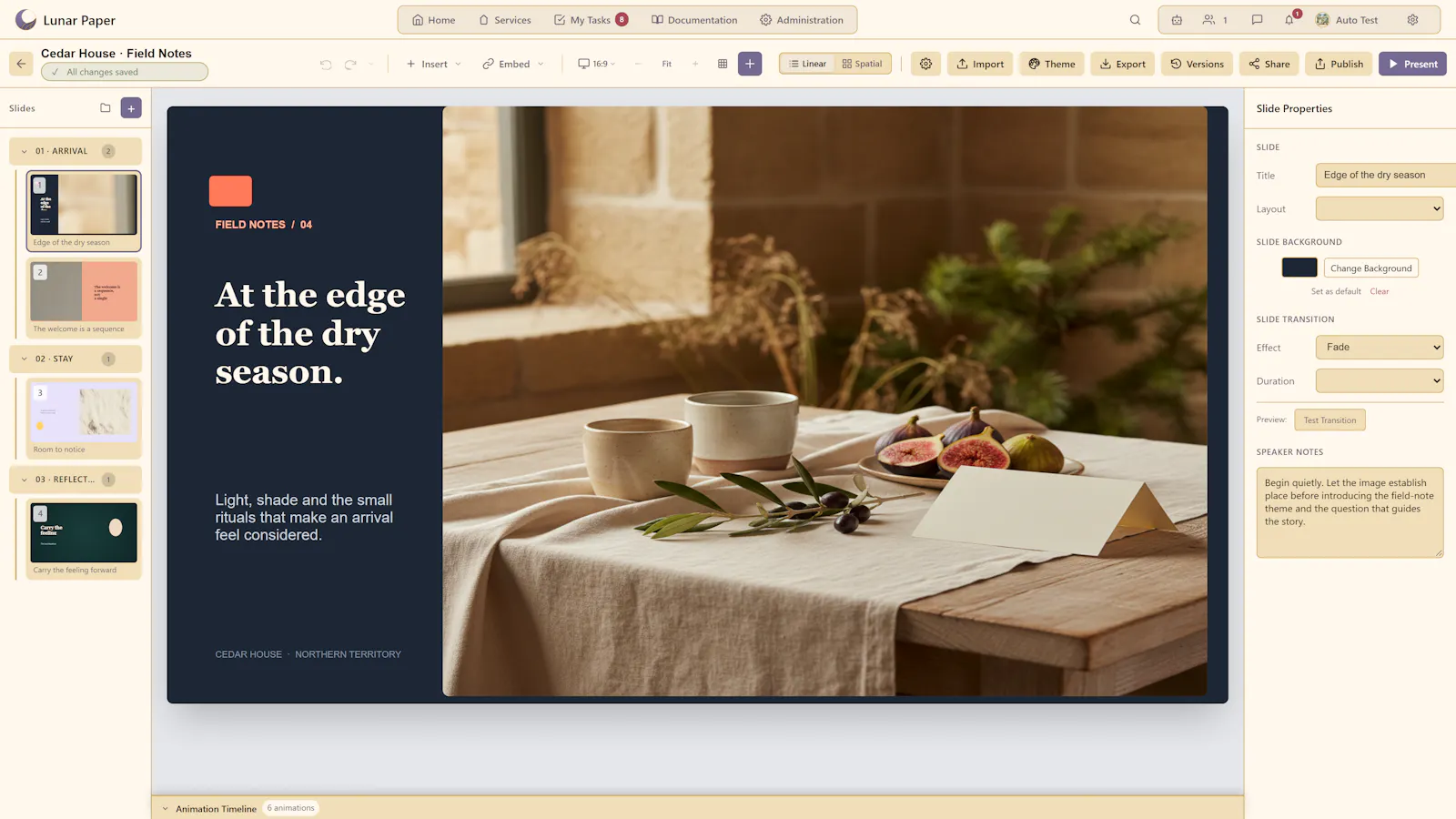Open the chat bubble comments icon
Screen dimensions: 1456x819
click(x=1257, y=20)
